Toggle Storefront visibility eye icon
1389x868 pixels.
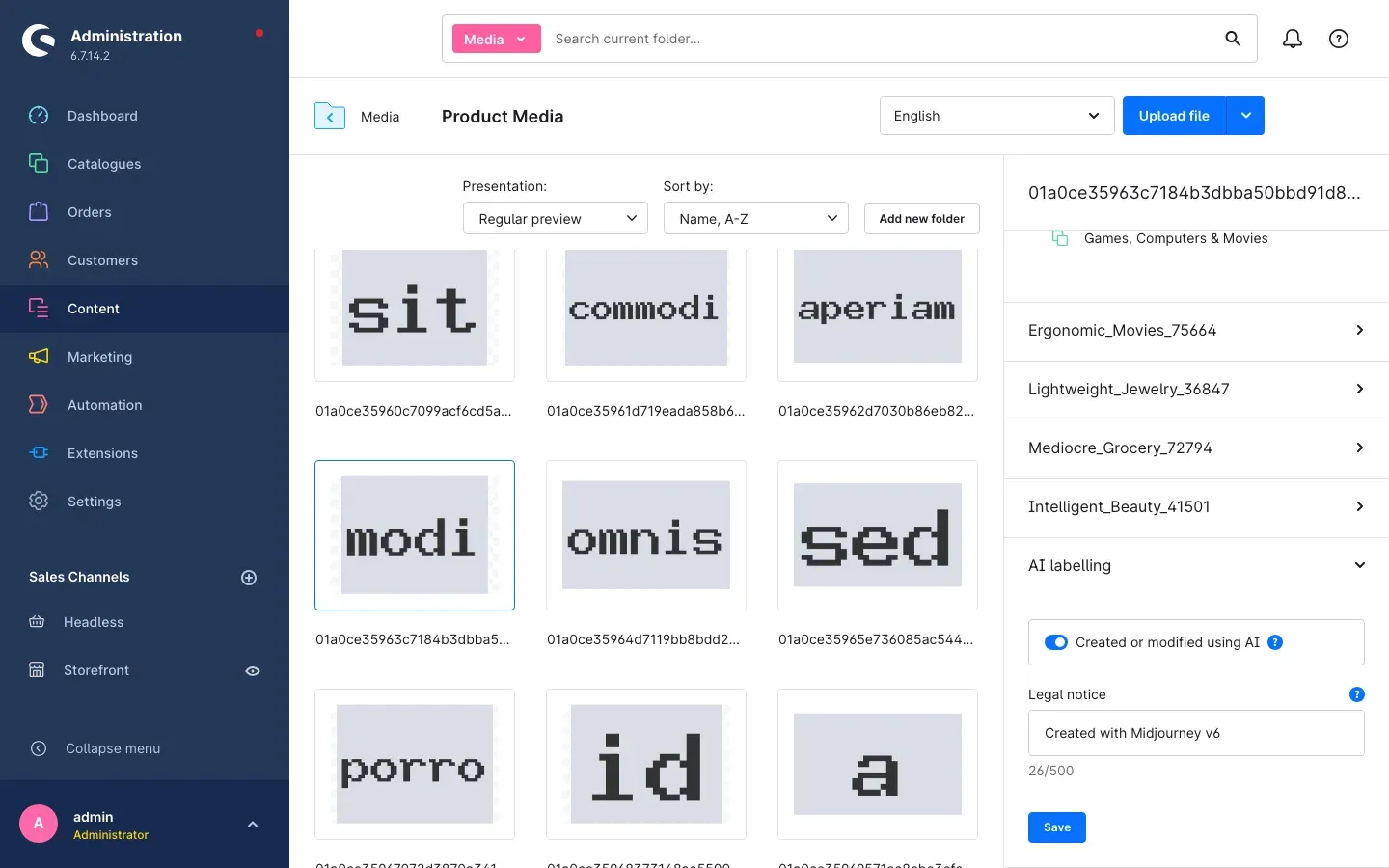click(x=253, y=671)
